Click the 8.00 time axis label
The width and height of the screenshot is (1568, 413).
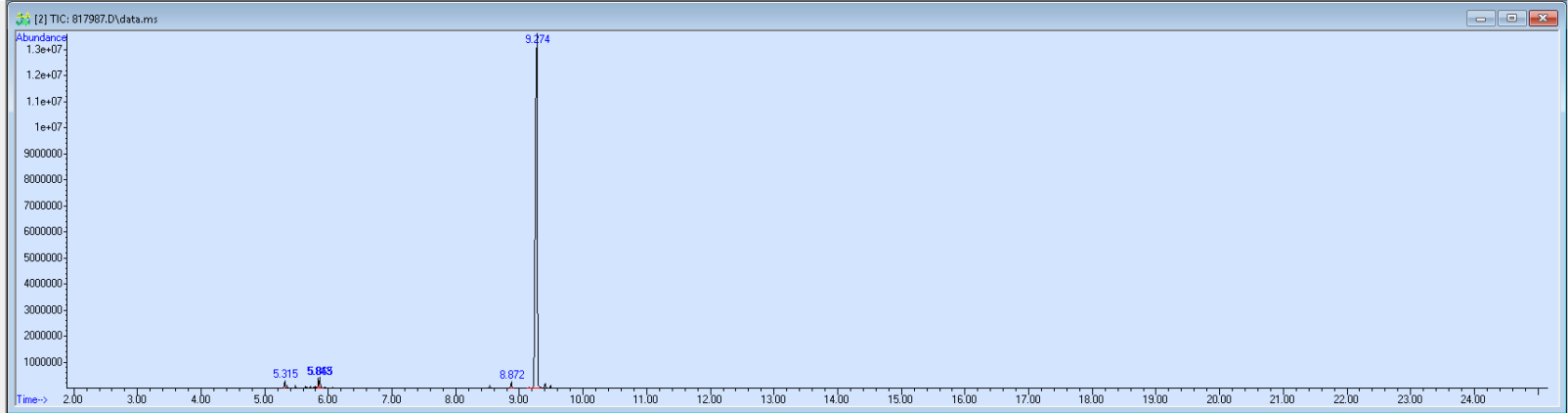tap(455, 399)
